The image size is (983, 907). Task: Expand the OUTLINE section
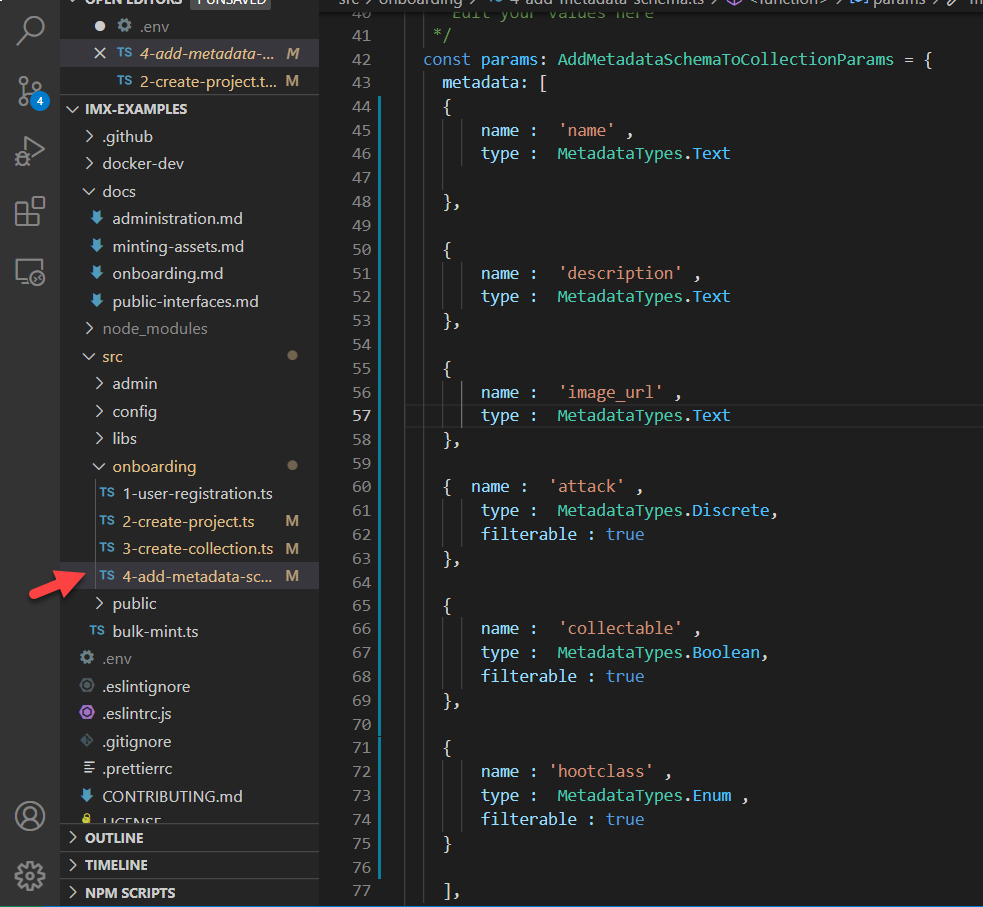coord(189,838)
